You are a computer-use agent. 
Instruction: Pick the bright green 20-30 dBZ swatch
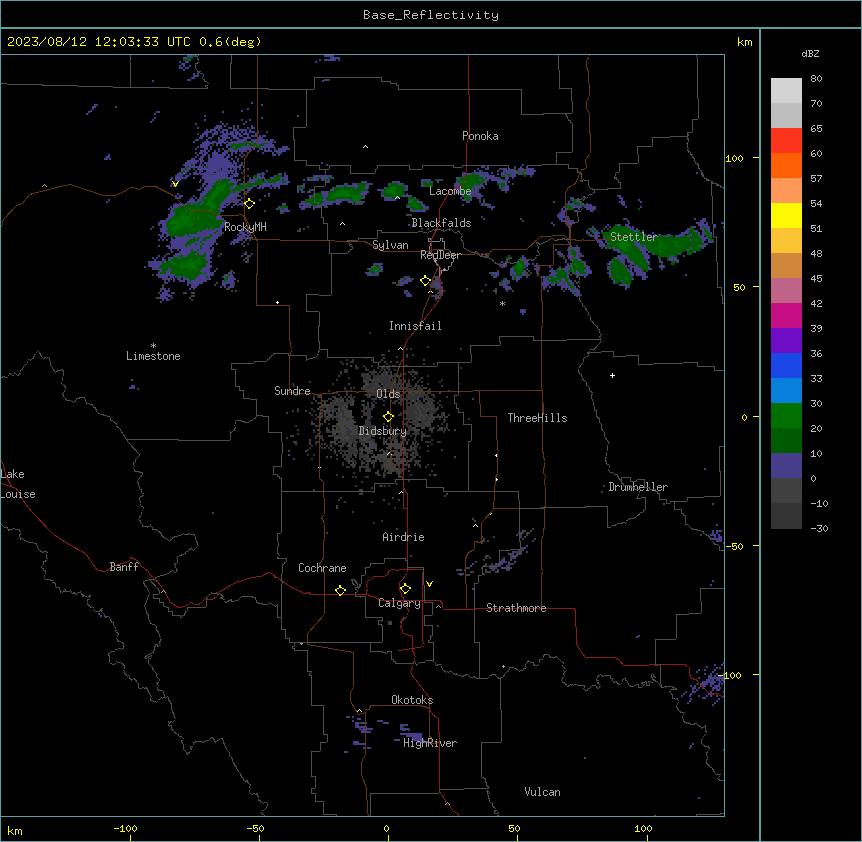pos(786,416)
